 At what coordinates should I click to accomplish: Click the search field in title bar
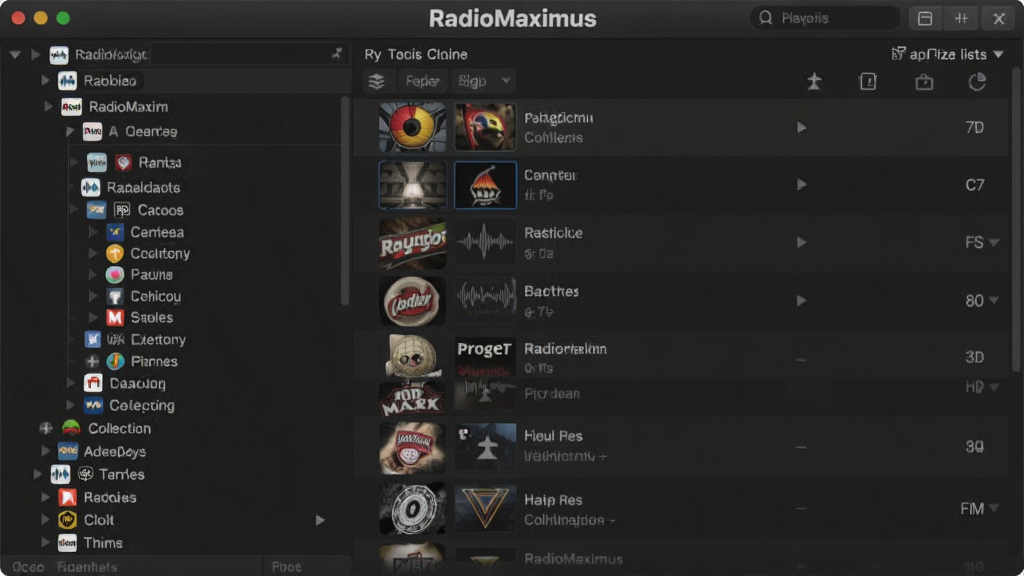tap(824, 18)
